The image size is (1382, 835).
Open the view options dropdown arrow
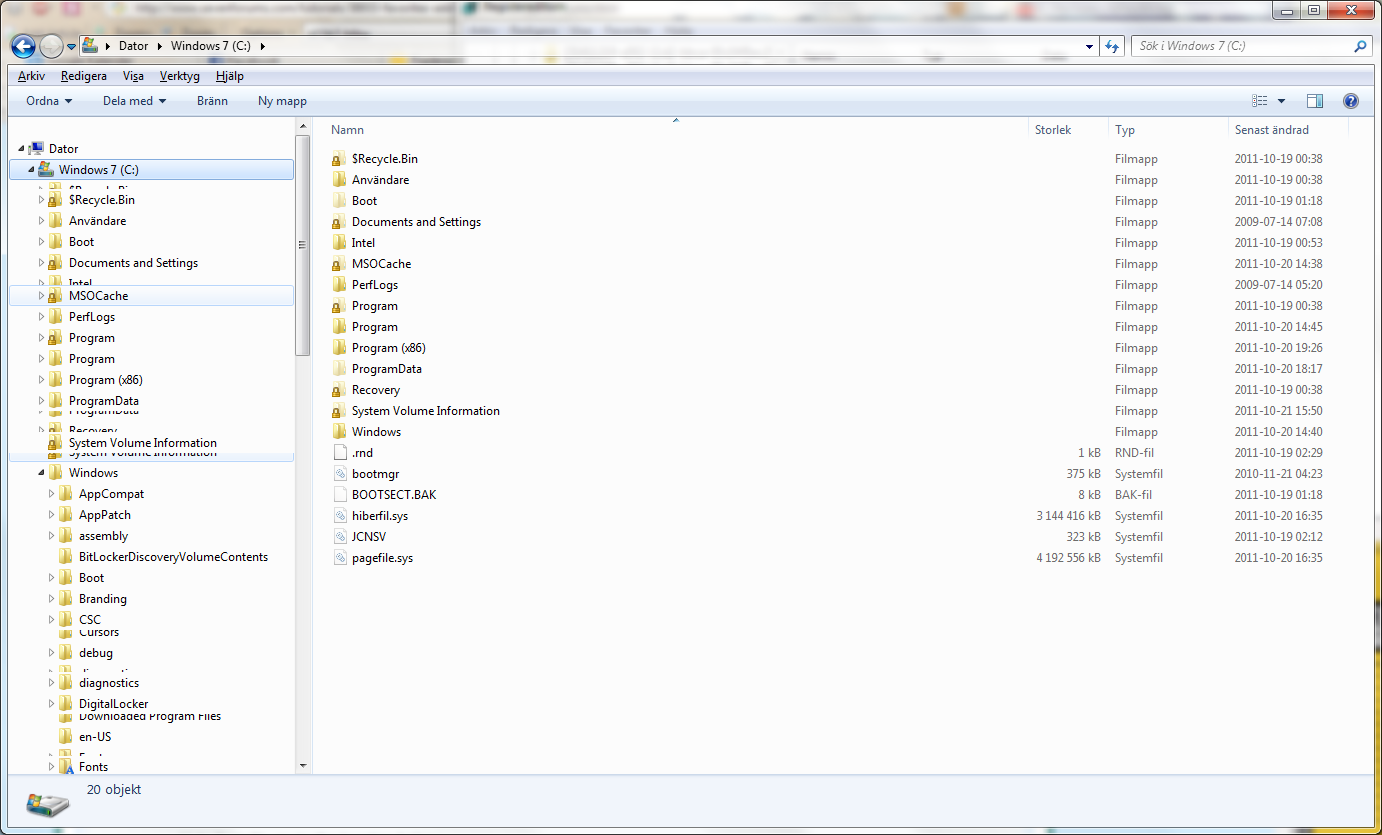(1281, 101)
